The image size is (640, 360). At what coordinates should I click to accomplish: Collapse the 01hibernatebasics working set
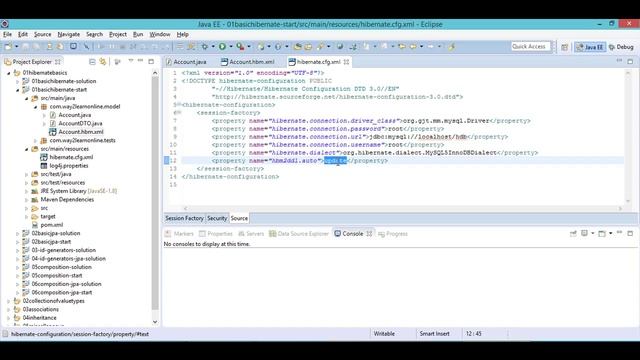[9, 73]
